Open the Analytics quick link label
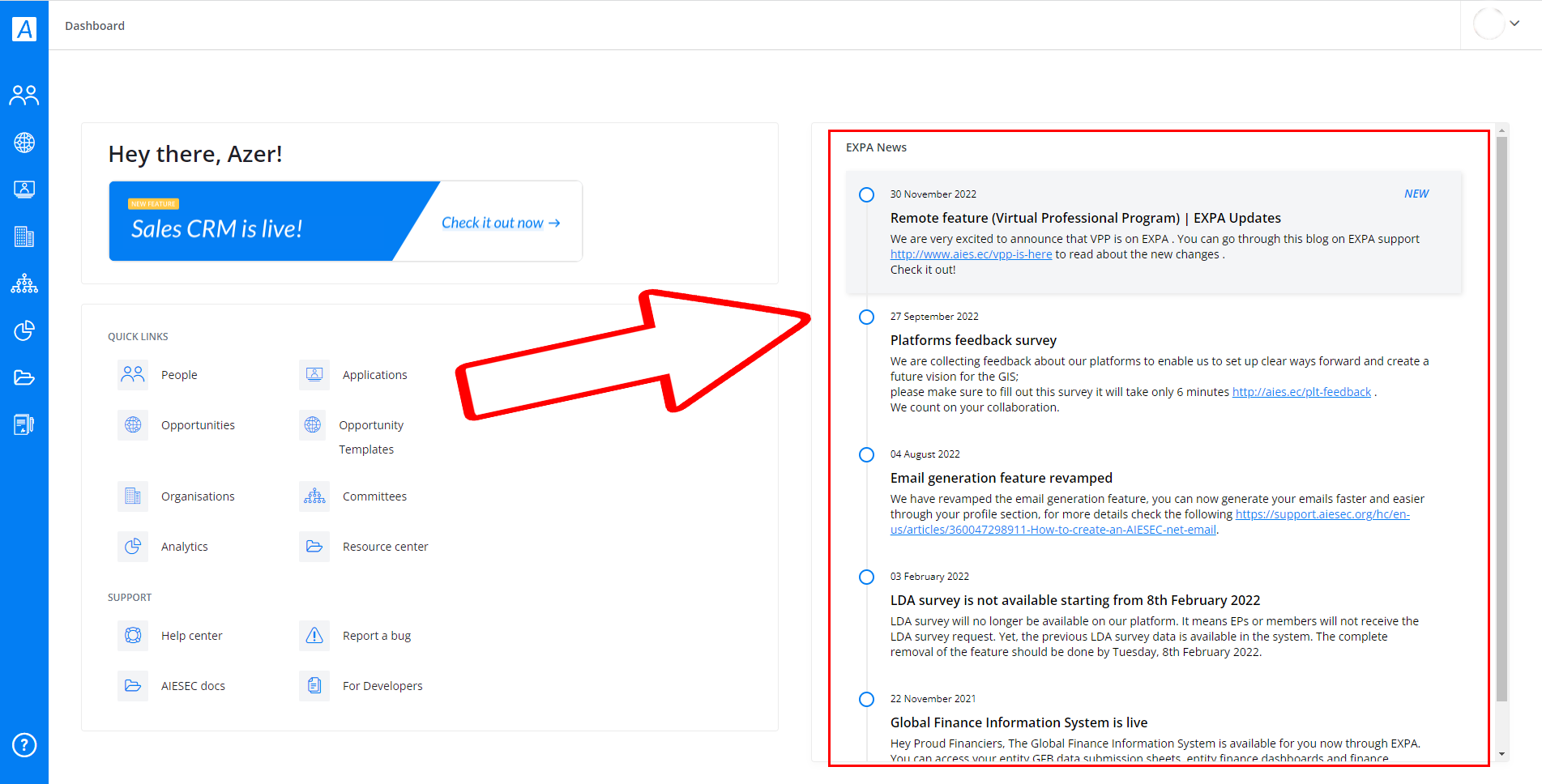Image resolution: width=1542 pixels, height=784 pixels. tap(185, 547)
